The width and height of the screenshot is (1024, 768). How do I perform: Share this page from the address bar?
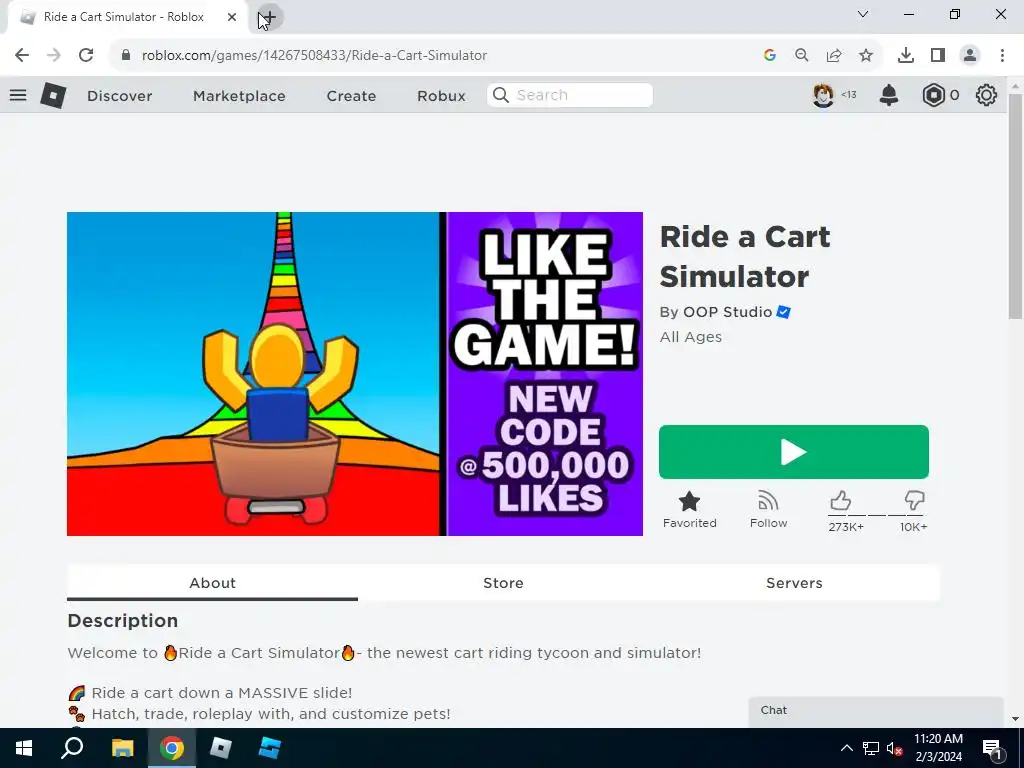click(x=834, y=56)
